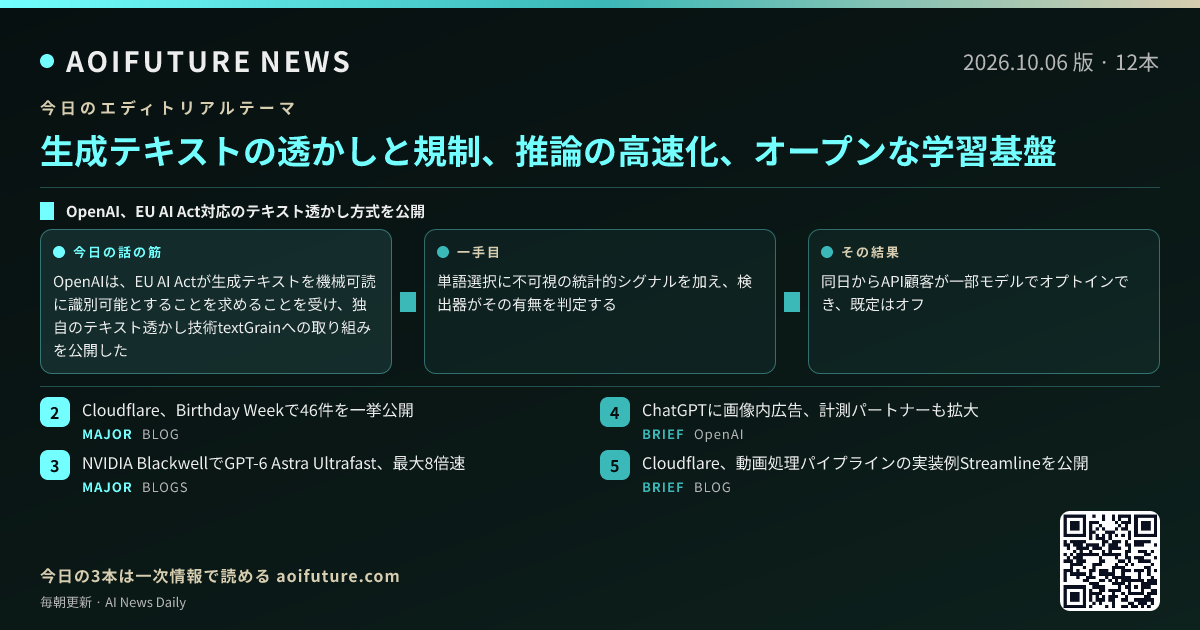This screenshot has width=1200, height=630.
Task: Select the 一手目 card
Action: tap(600, 301)
